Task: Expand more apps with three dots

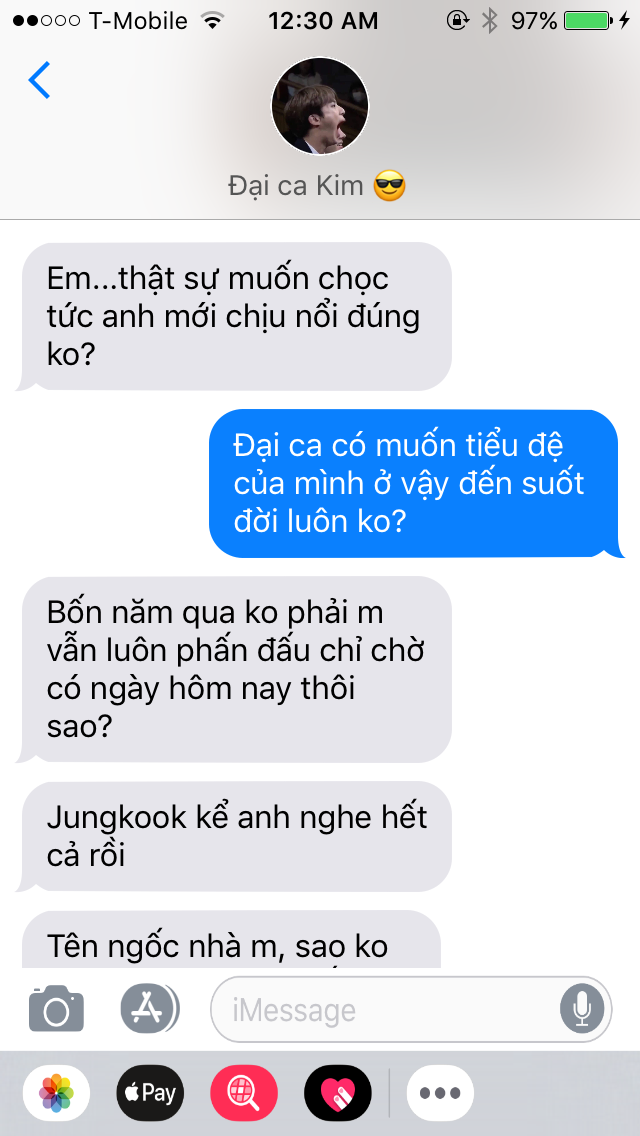Action: coord(440,1093)
